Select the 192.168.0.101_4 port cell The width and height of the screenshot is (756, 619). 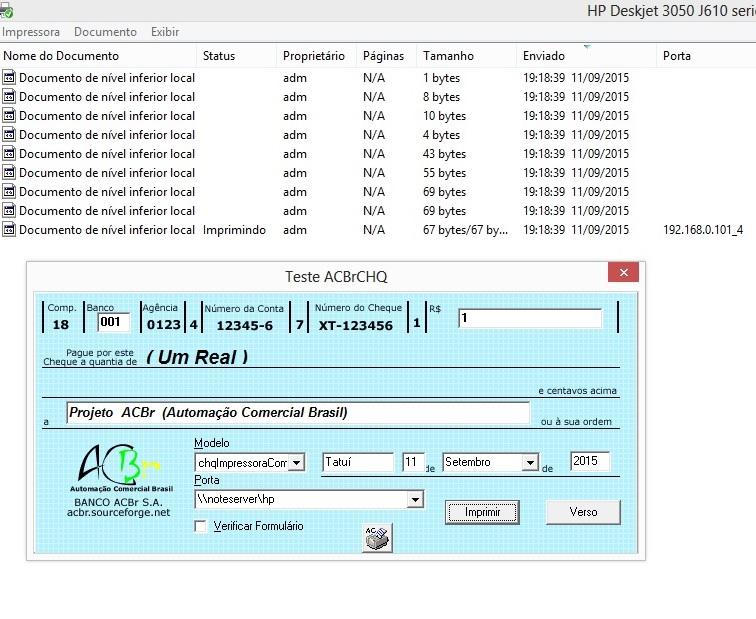pyautogui.click(x=703, y=230)
